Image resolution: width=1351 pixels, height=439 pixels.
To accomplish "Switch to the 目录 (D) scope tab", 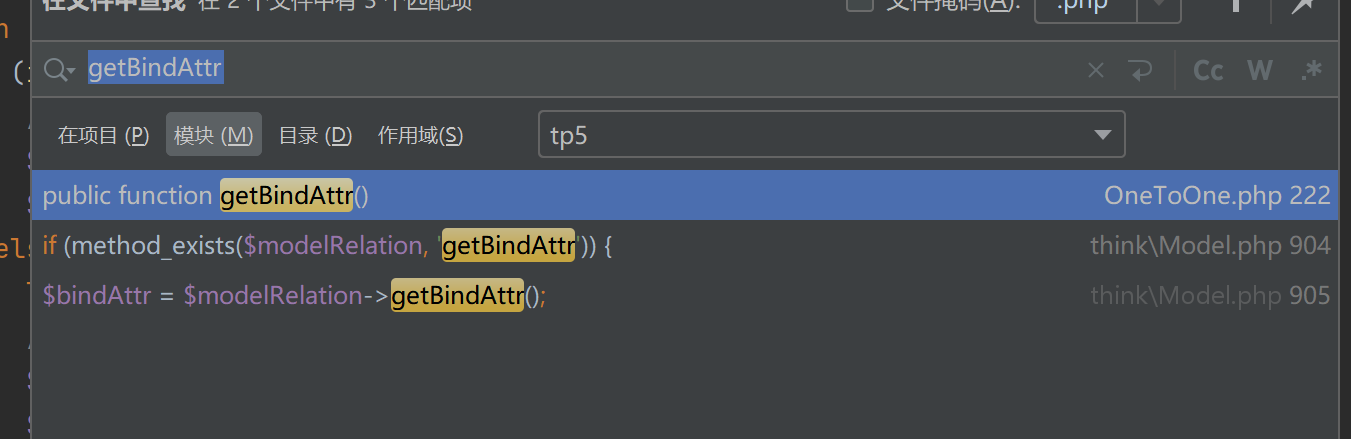I will tap(315, 135).
